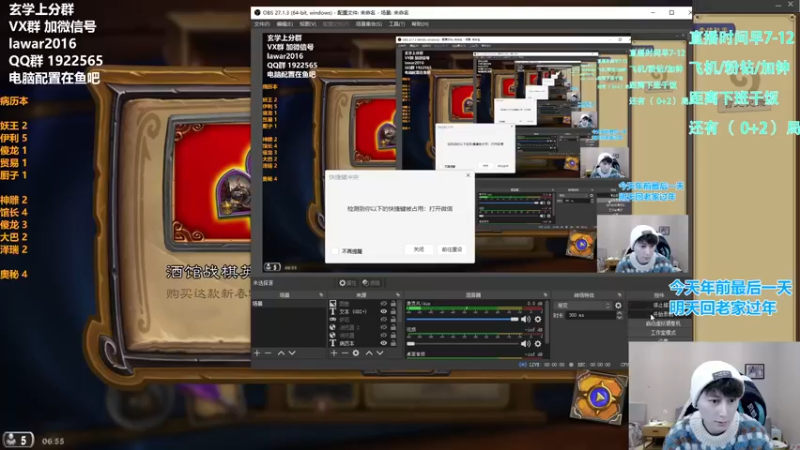Toggle visibility of 浏览器 2 source

[x=384, y=327]
